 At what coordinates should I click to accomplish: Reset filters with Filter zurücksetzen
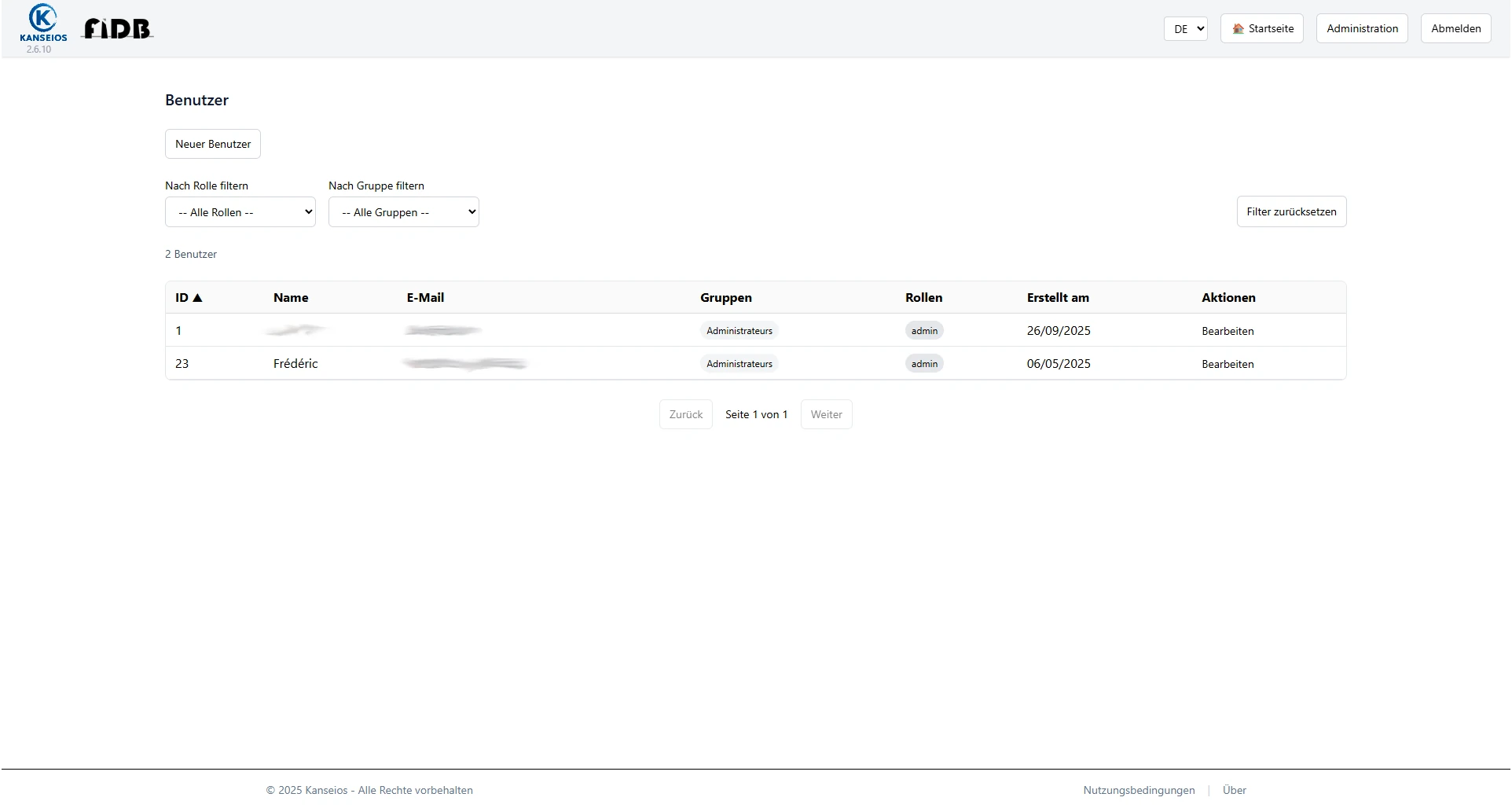1291,211
